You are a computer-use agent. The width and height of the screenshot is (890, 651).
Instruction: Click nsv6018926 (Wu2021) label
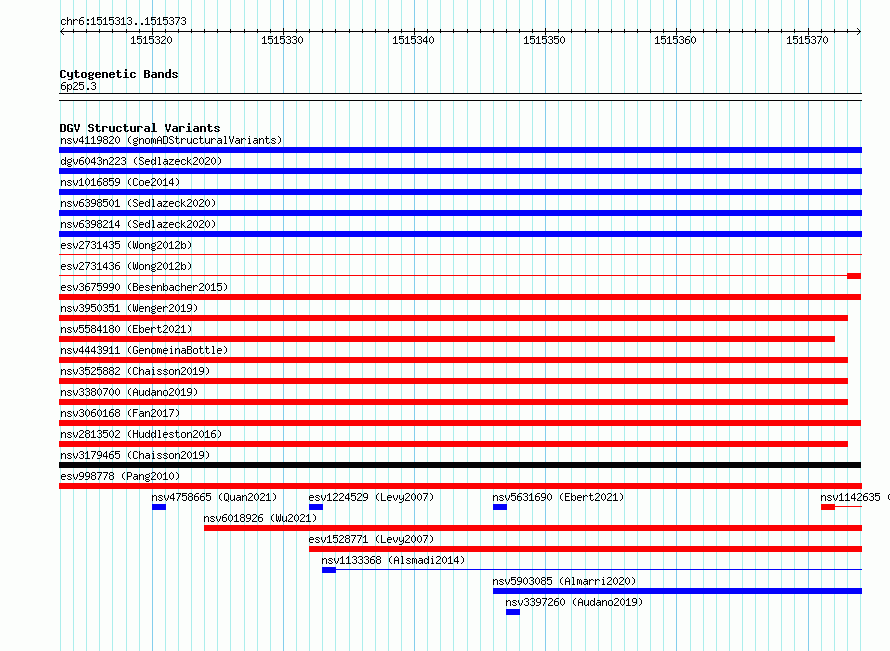[260, 518]
